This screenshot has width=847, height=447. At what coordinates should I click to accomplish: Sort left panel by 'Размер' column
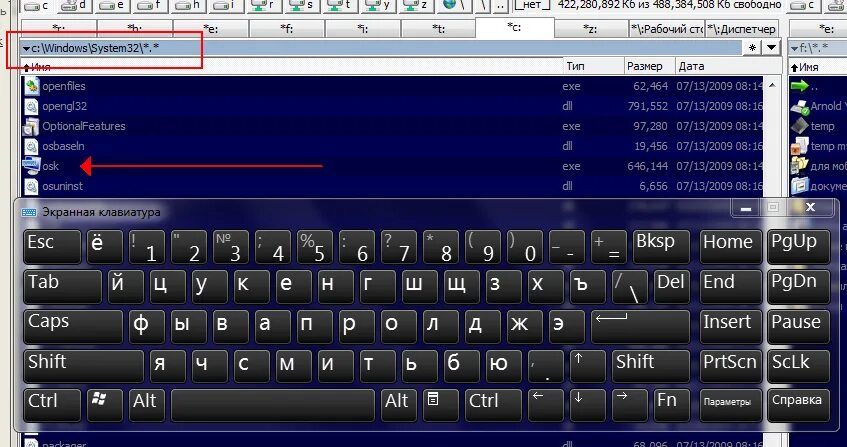(650, 66)
